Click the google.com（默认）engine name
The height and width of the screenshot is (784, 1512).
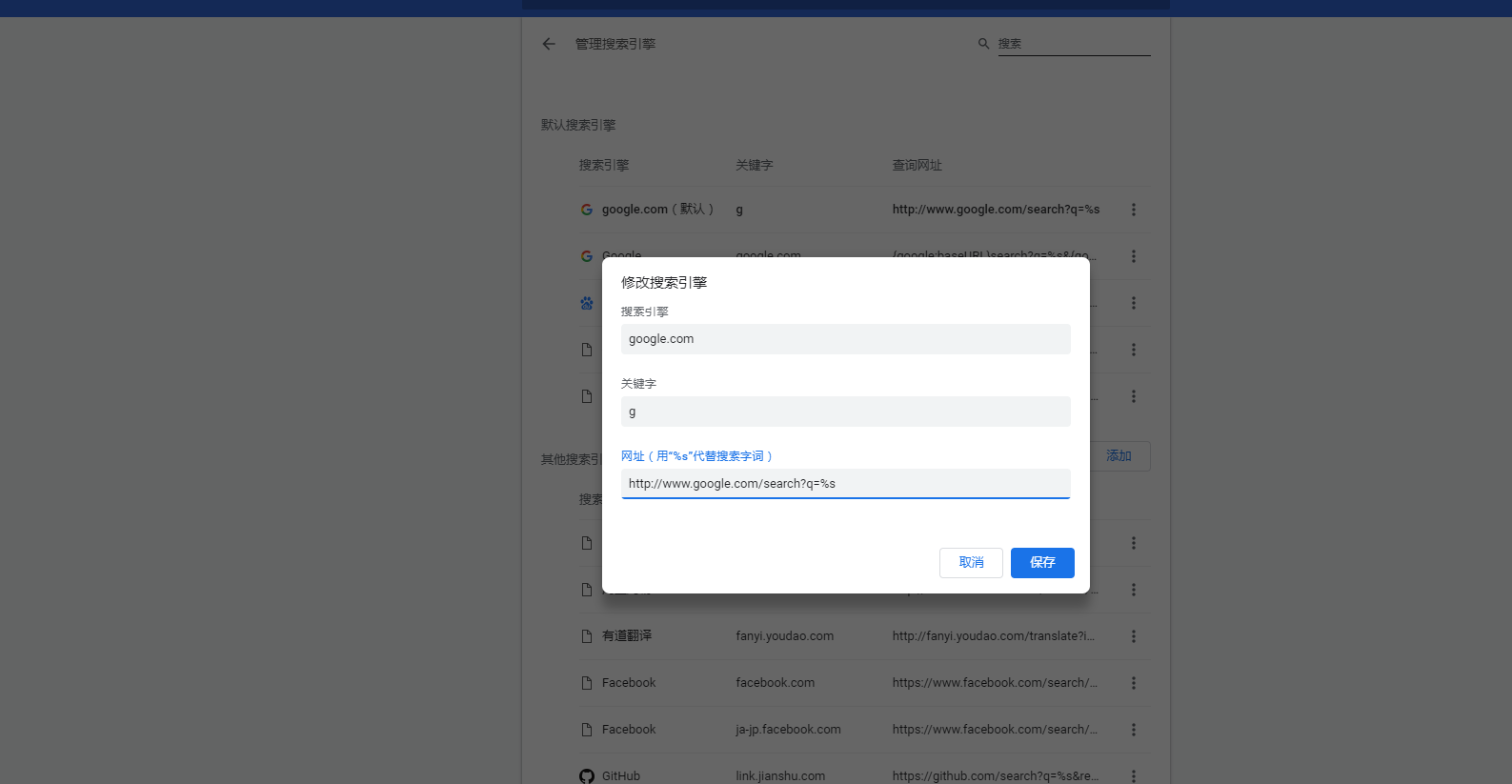coord(658,210)
